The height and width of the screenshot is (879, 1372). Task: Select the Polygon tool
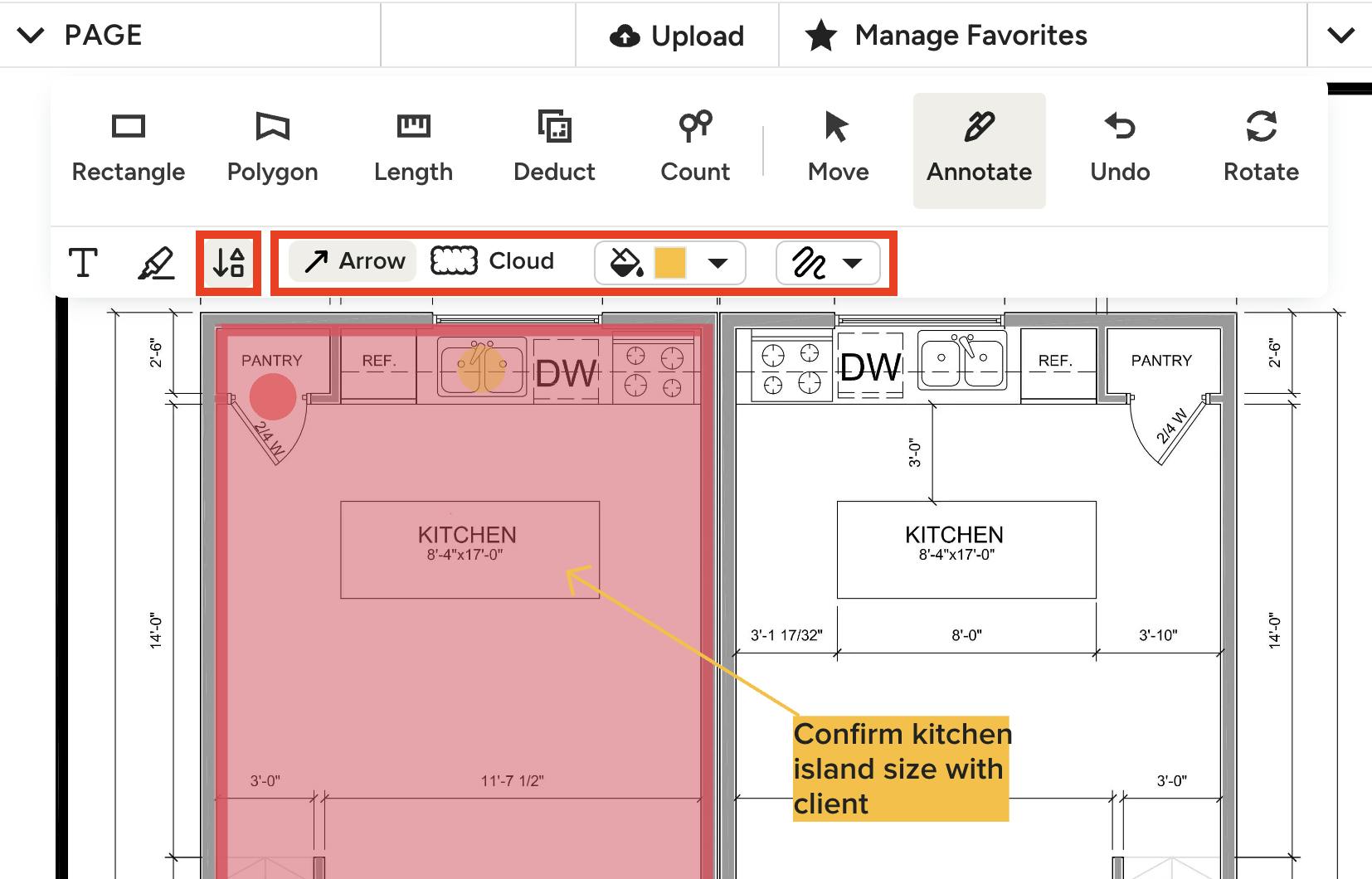(272, 149)
